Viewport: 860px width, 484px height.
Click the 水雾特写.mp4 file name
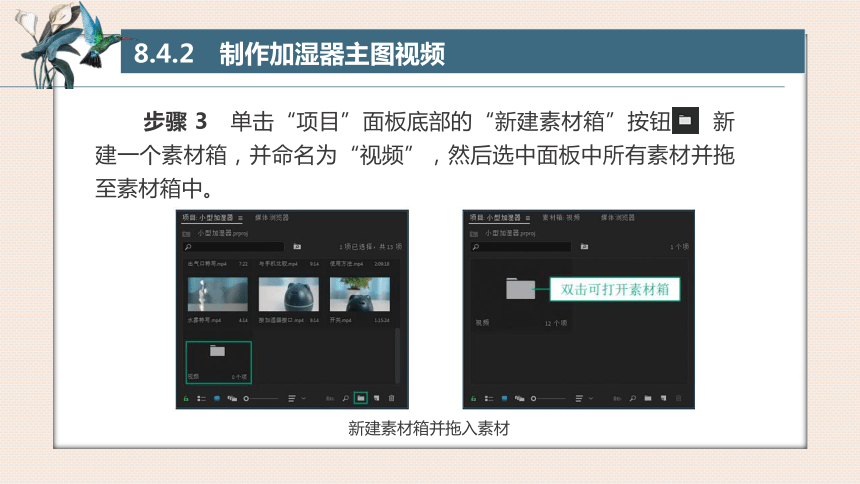(x=204, y=320)
